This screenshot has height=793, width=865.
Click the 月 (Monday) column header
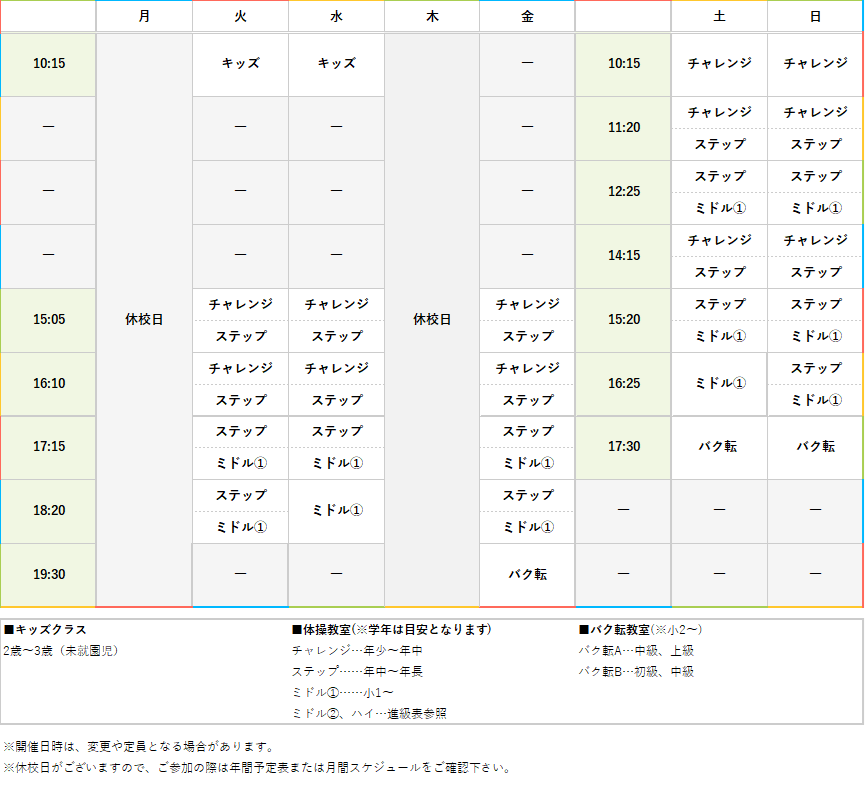[x=144, y=16]
